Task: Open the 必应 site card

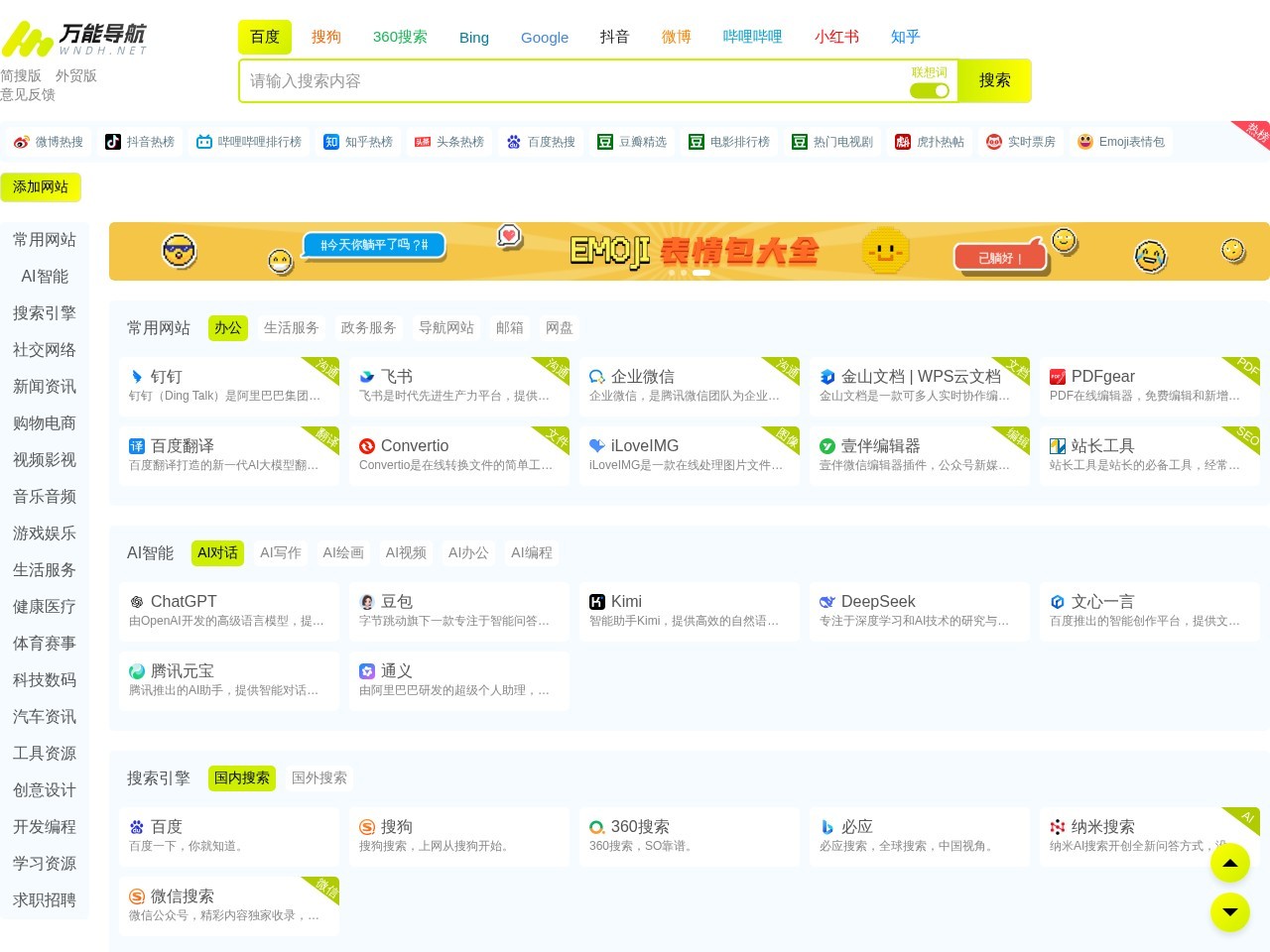Action: coord(920,836)
